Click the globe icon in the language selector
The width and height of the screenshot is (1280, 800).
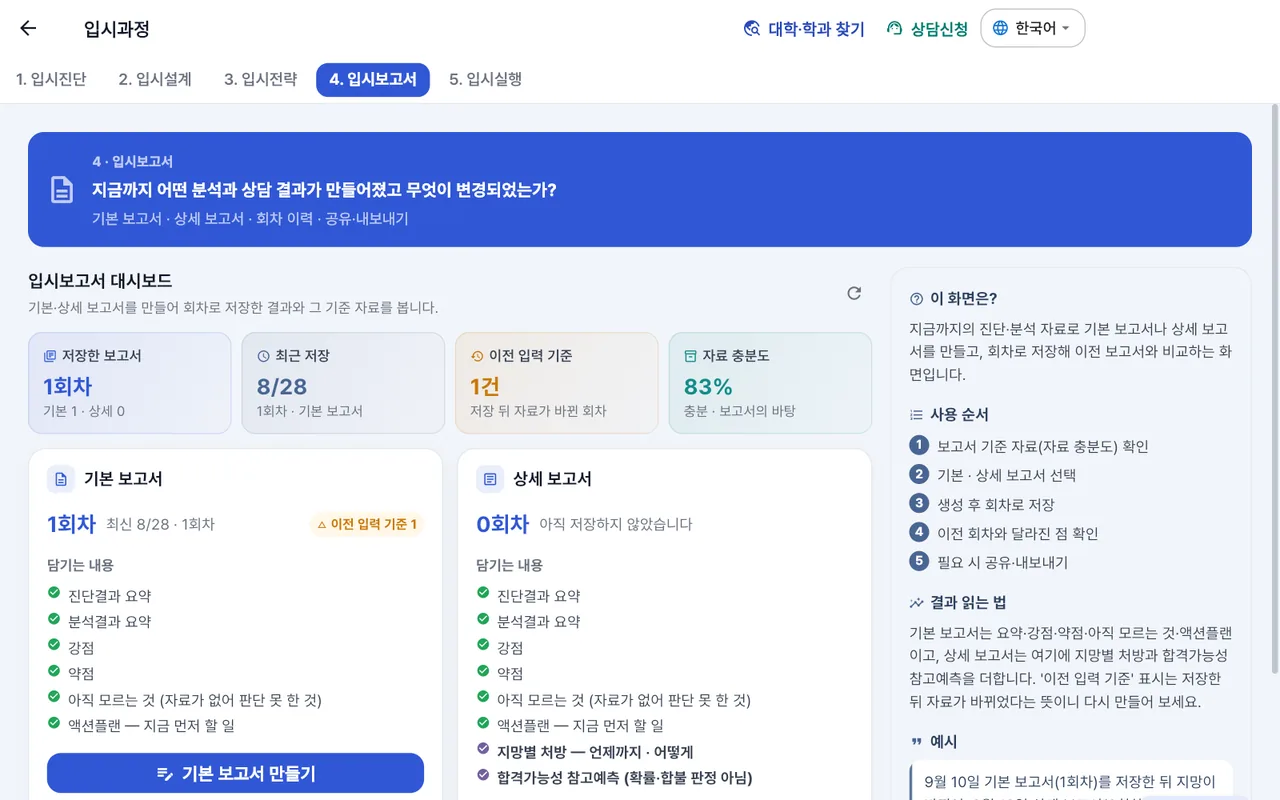[x=1000, y=28]
